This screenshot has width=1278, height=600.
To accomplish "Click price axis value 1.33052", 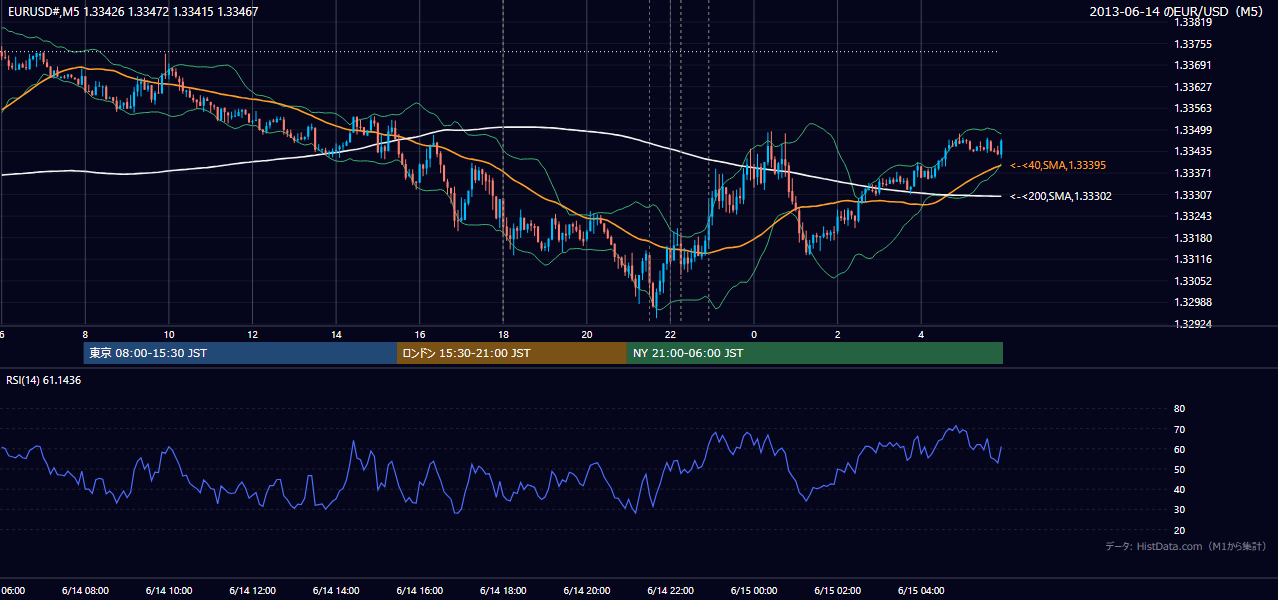I will click(1192, 281).
